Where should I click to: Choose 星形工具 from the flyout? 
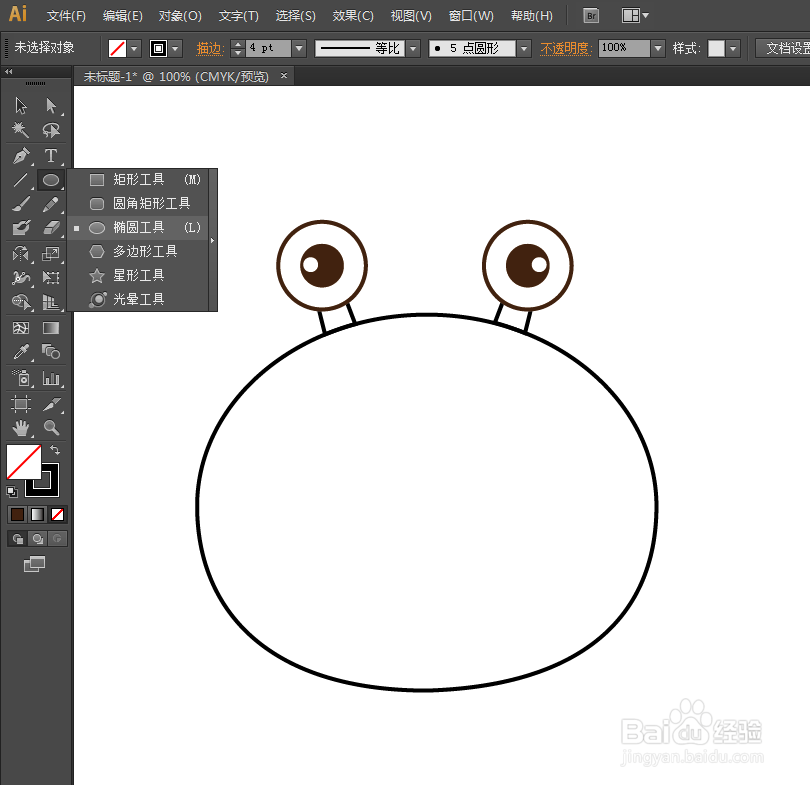(138, 275)
